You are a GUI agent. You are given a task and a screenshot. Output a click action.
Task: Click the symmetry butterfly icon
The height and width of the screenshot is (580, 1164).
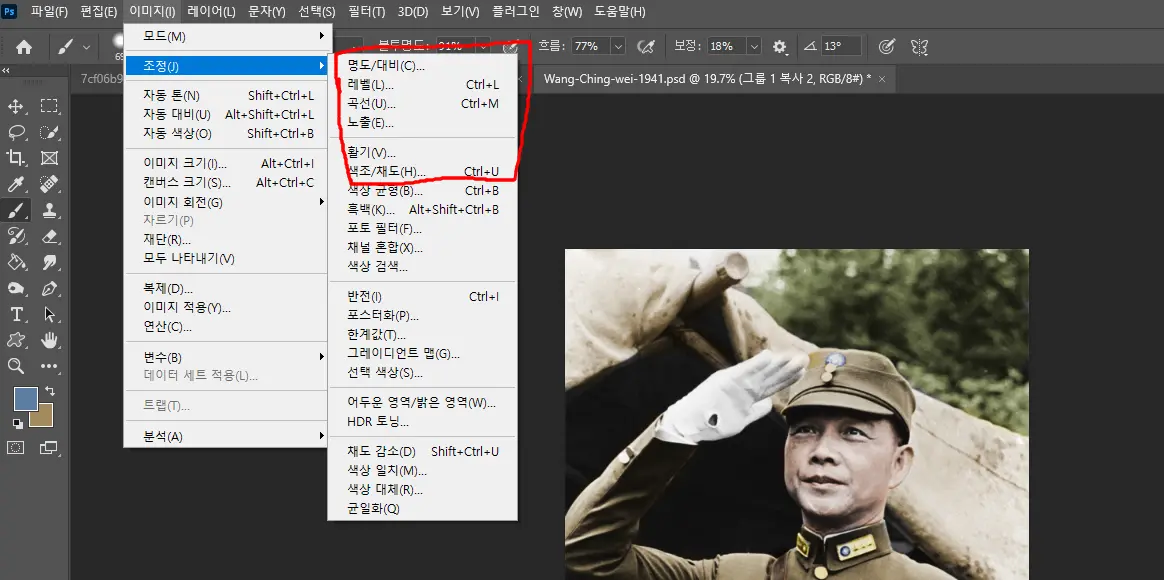pyautogui.click(x=920, y=47)
